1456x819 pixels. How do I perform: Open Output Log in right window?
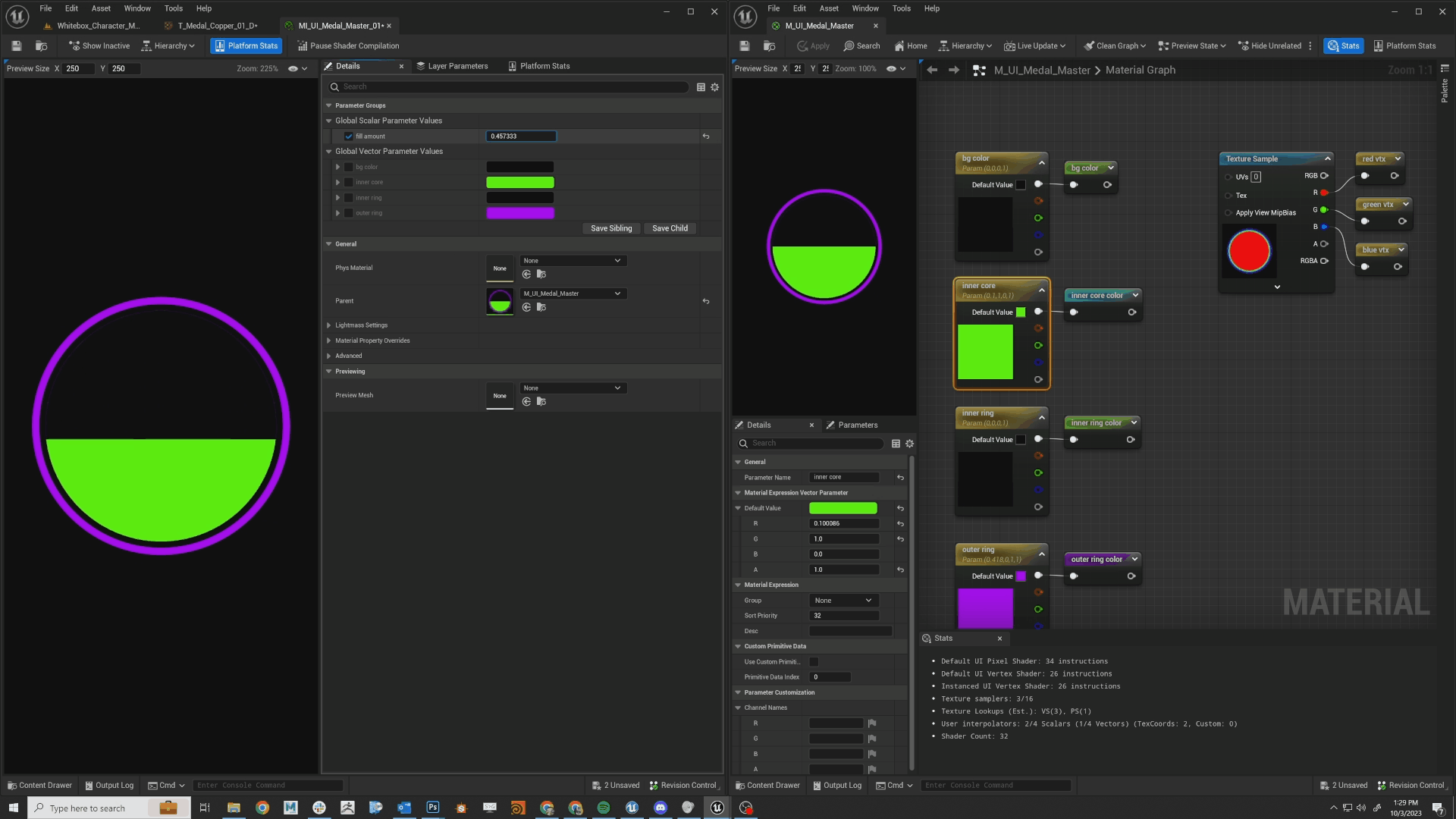coord(837,786)
